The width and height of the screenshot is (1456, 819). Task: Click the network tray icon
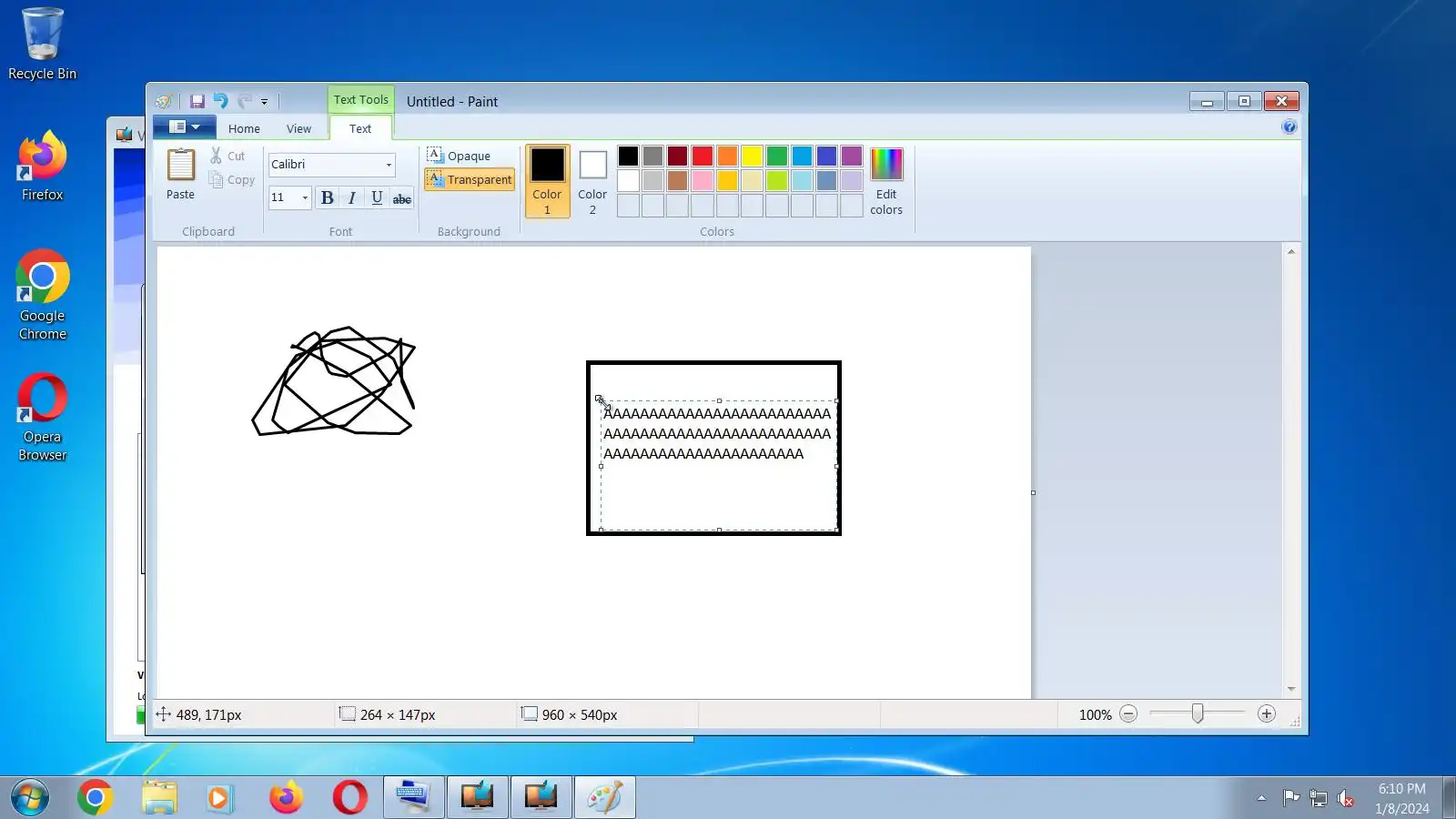[x=1318, y=799]
